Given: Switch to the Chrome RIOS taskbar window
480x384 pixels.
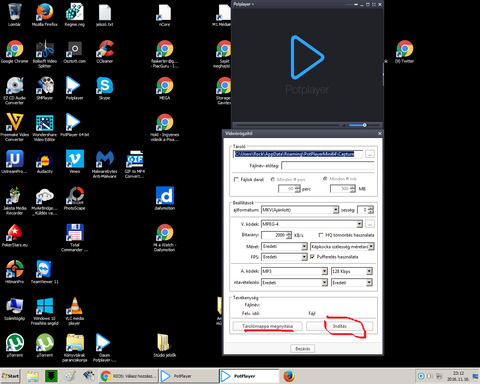Looking at the screenshot, I should click(x=129, y=376).
